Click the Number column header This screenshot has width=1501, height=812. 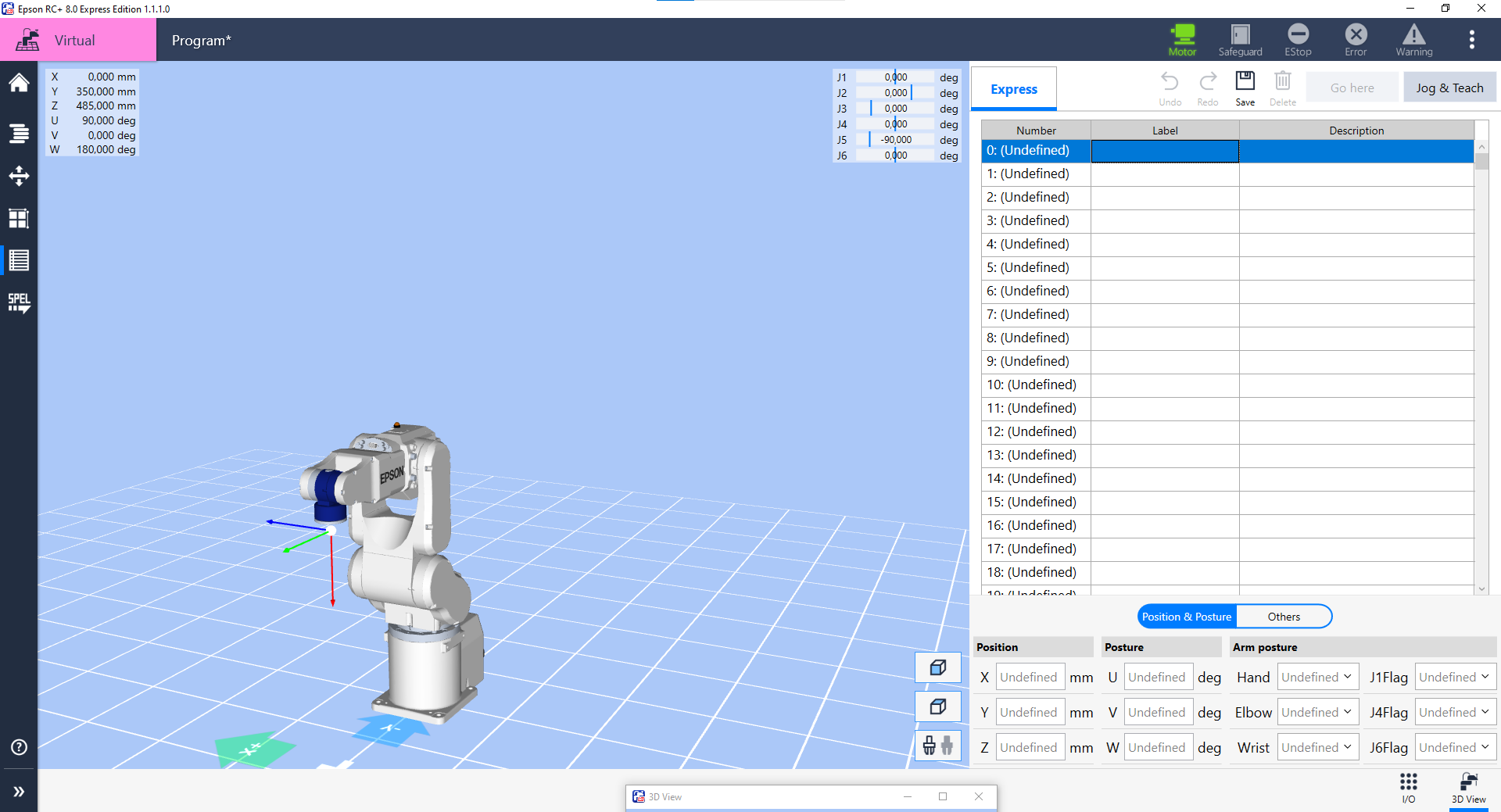tap(1036, 131)
